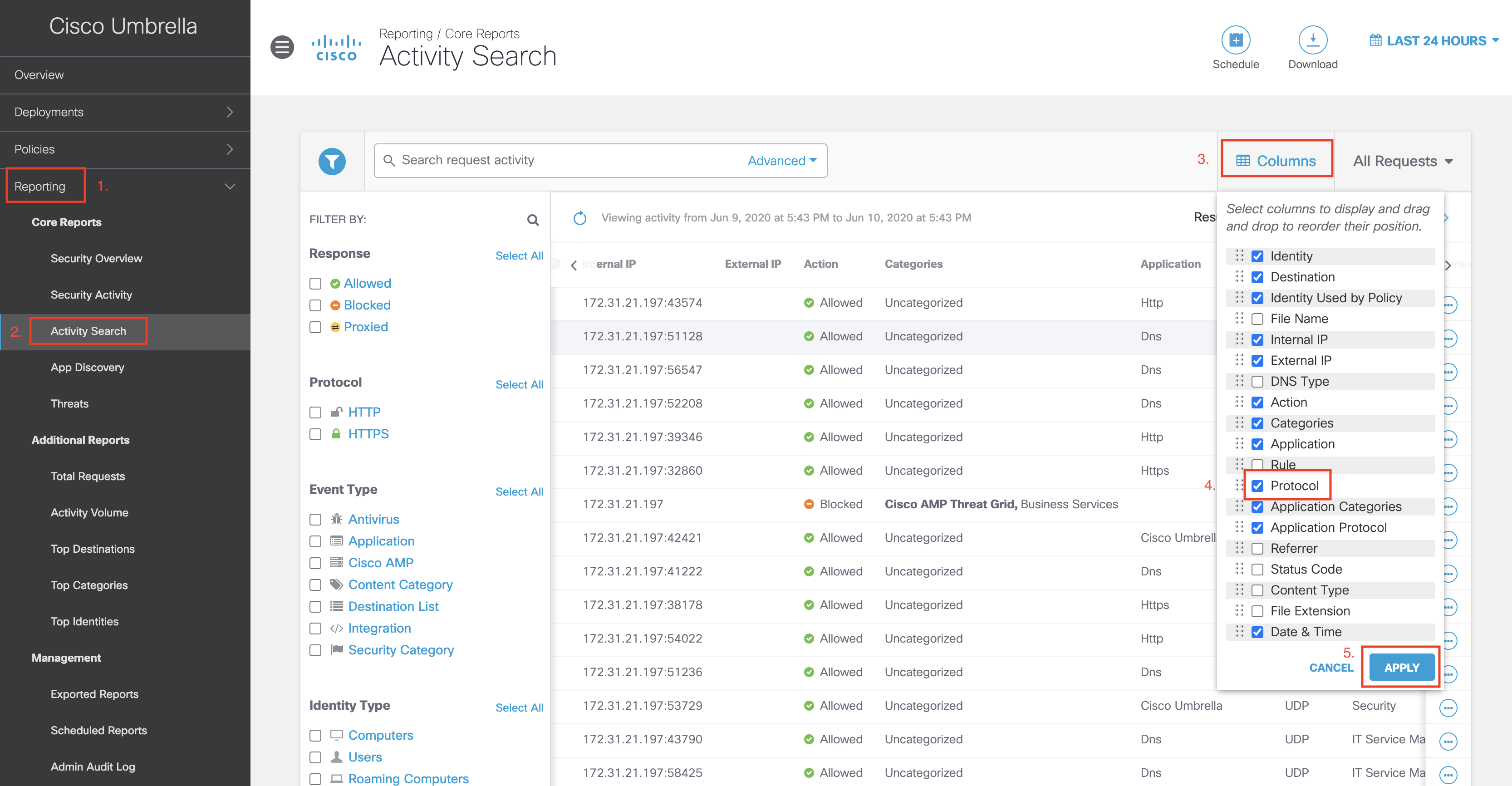The height and width of the screenshot is (786, 1512).
Task: Collapse the Reporting sidebar section chevron
Action: pos(230,187)
